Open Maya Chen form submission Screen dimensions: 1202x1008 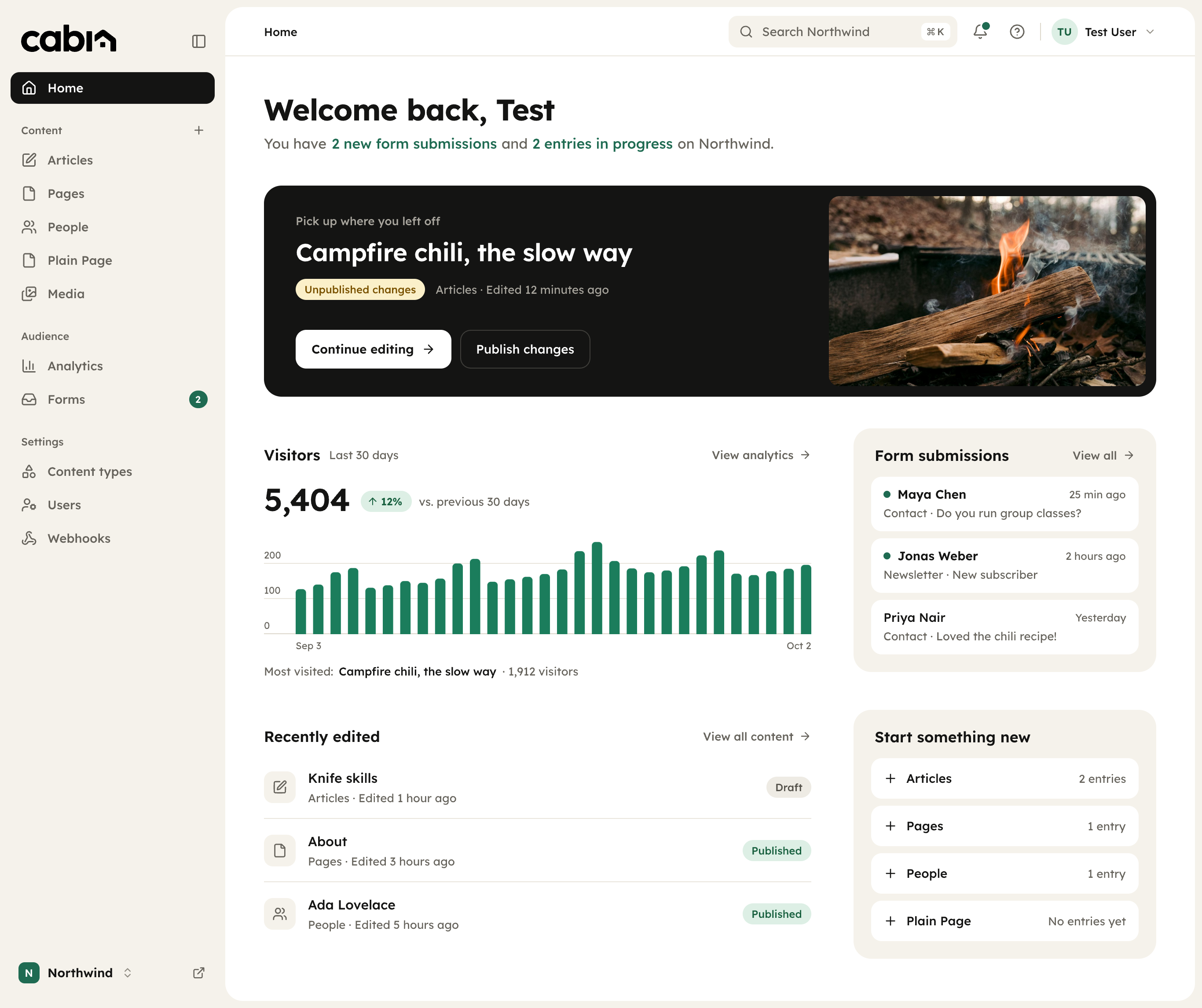pos(1004,504)
